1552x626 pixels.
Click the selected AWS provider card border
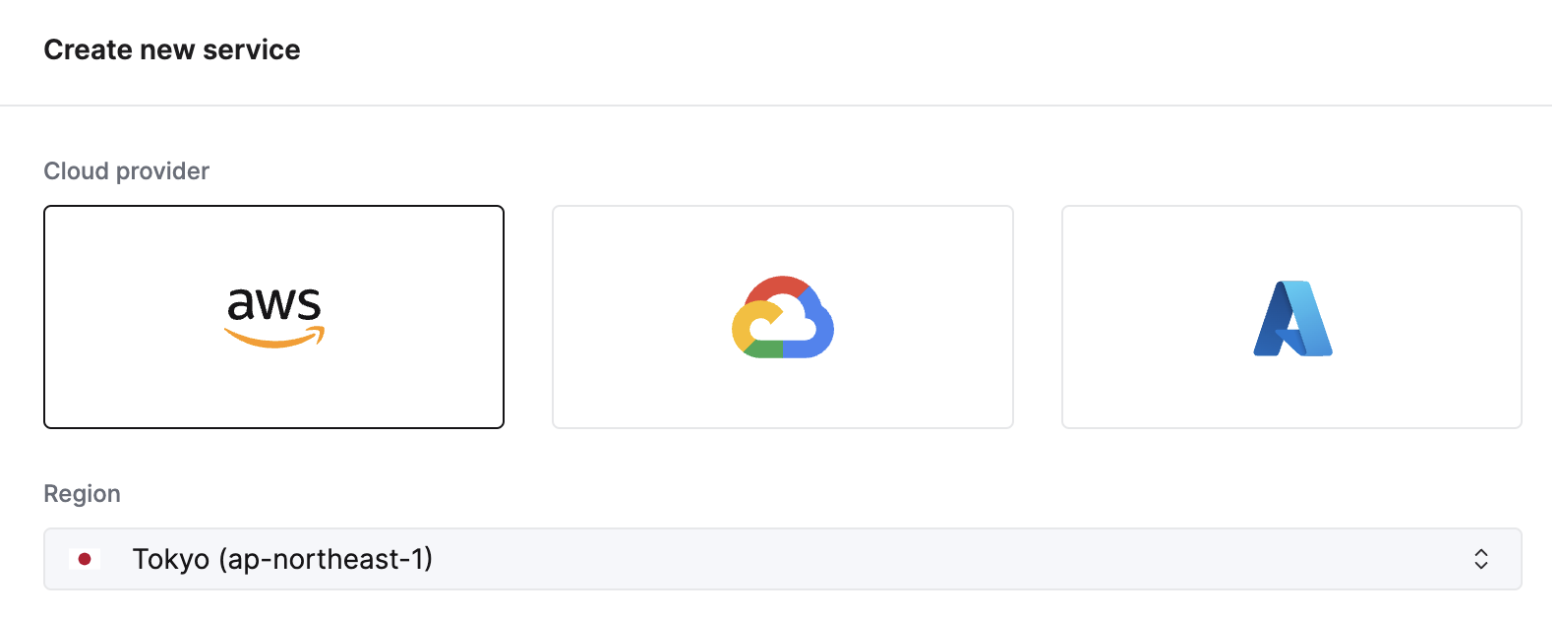pyautogui.click(x=274, y=208)
